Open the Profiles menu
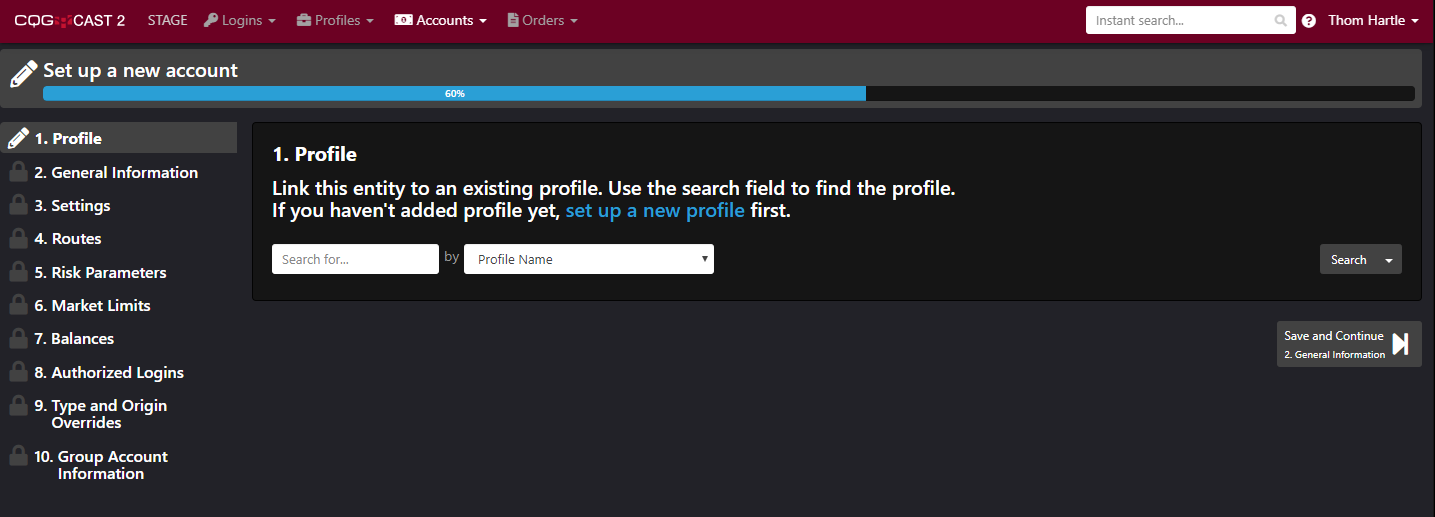Viewport: 1435px width, 517px height. click(335, 20)
